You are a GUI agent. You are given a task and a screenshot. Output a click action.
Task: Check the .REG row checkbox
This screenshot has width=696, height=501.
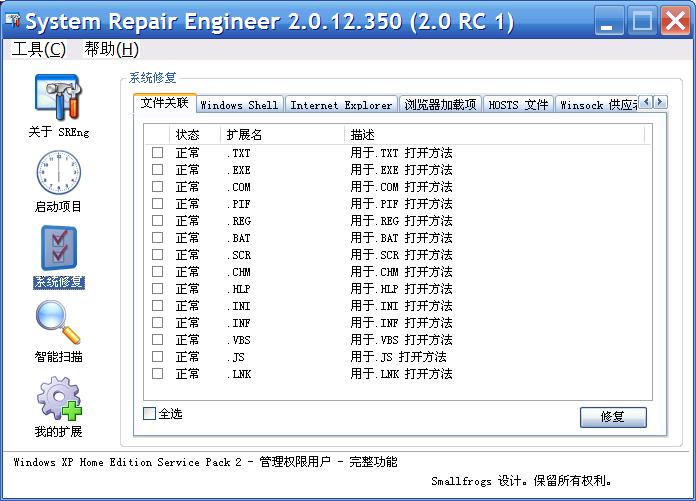[157, 221]
